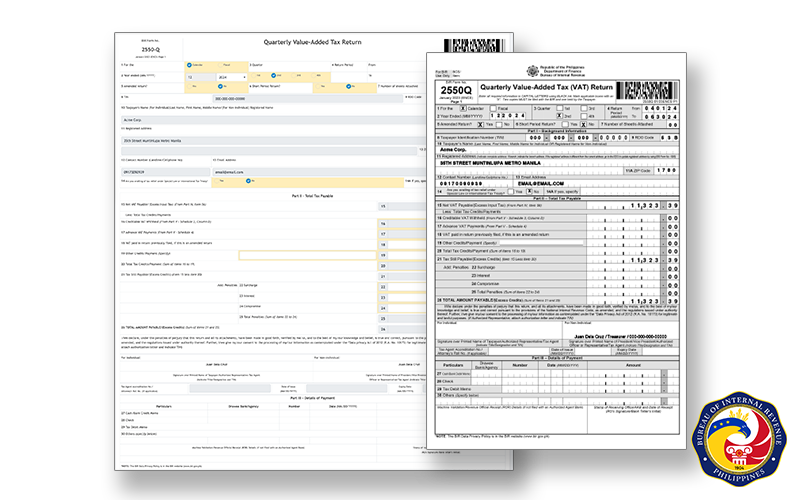This screenshot has width=800, height=500.
Task: Select No for tax relief question in web form
Action: (248, 181)
